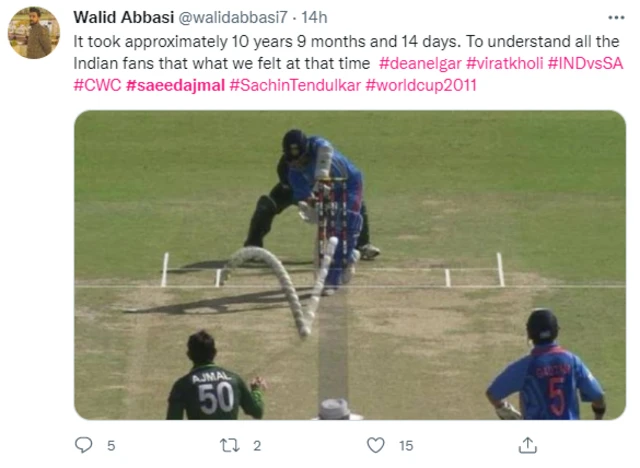Open the #INDvsSA hashtag
Viewport: 640px width, 468px height.
point(586,65)
